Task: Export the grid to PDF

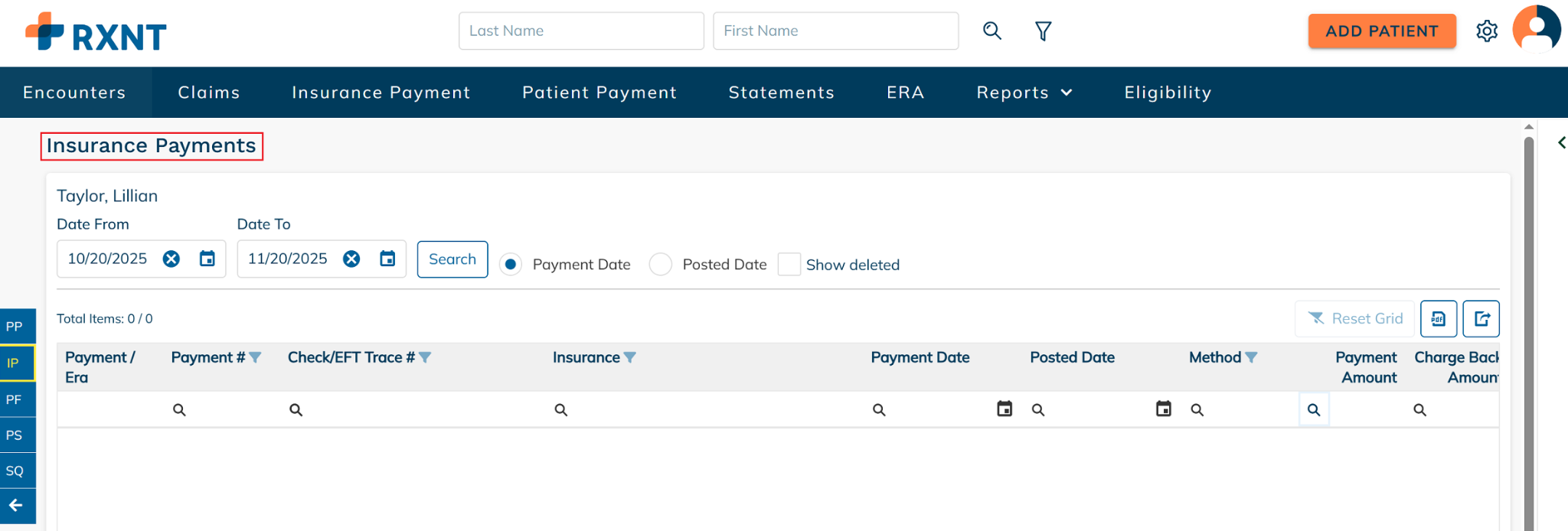Action: [1439, 318]
